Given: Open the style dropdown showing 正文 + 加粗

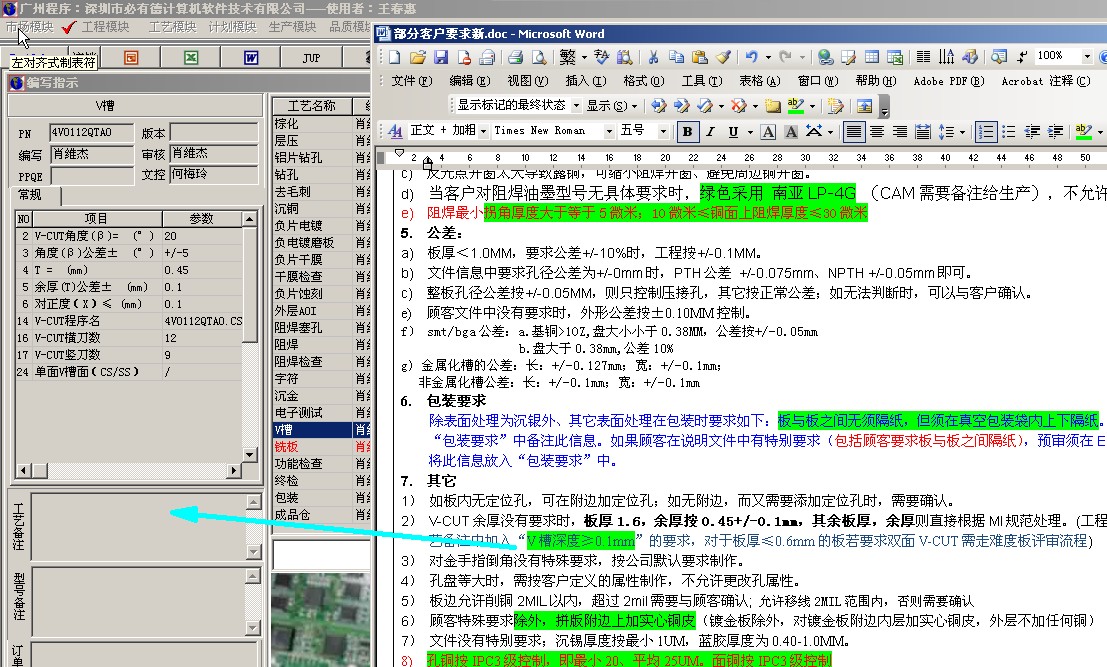Looking at the screenshot, I should coord(484,131).
